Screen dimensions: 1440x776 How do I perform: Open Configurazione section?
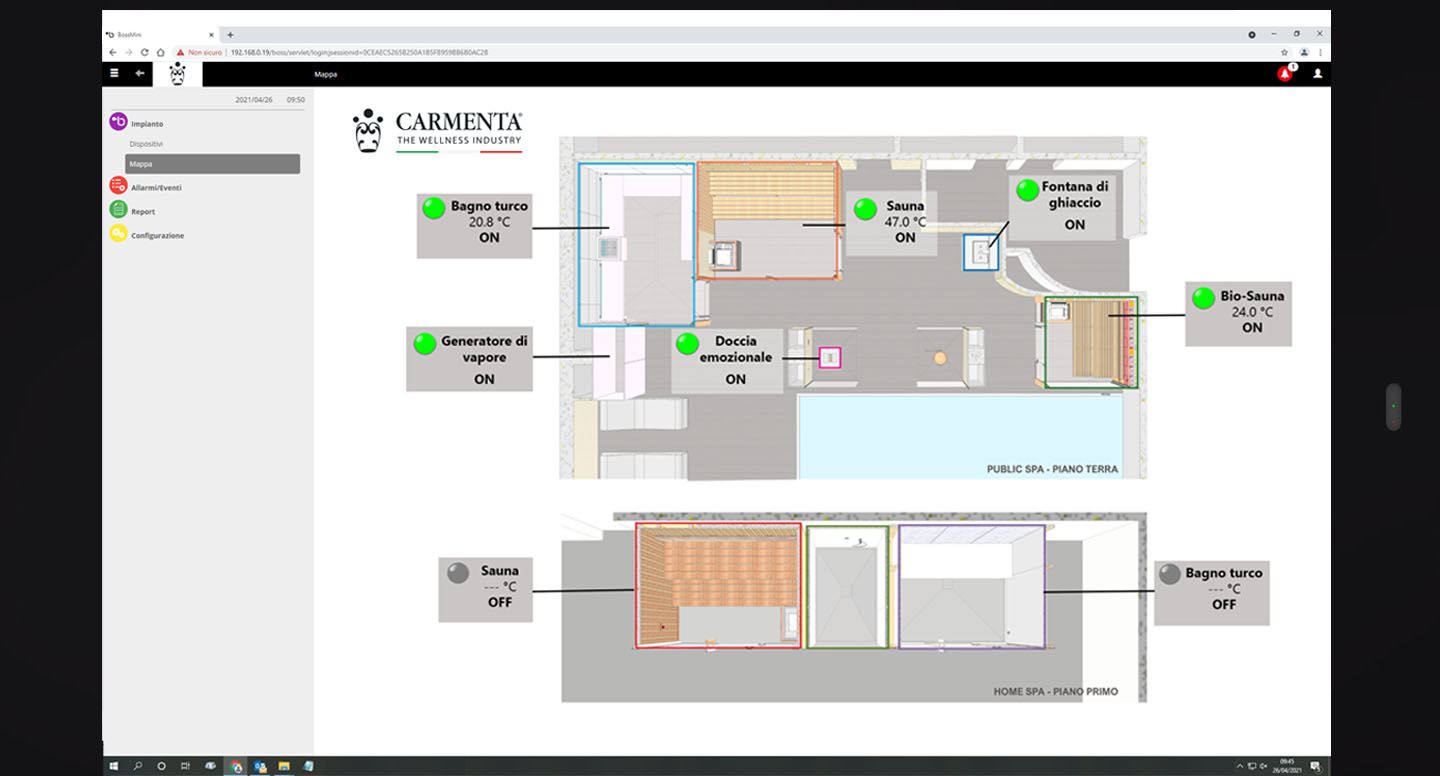(x=158, y=235)
